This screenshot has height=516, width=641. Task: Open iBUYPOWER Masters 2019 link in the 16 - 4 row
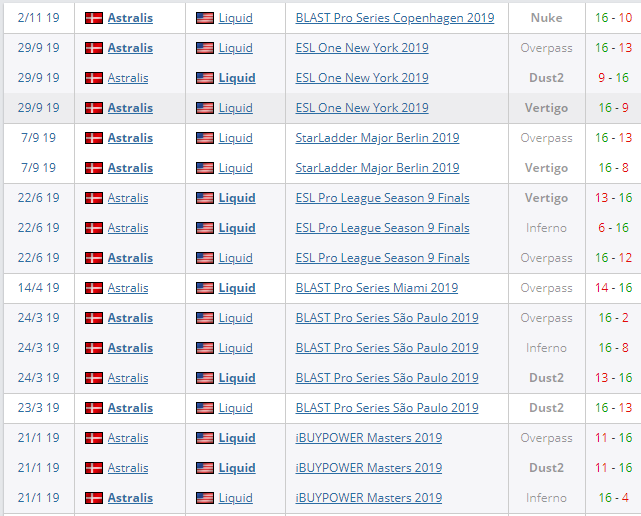coord(369,498)
